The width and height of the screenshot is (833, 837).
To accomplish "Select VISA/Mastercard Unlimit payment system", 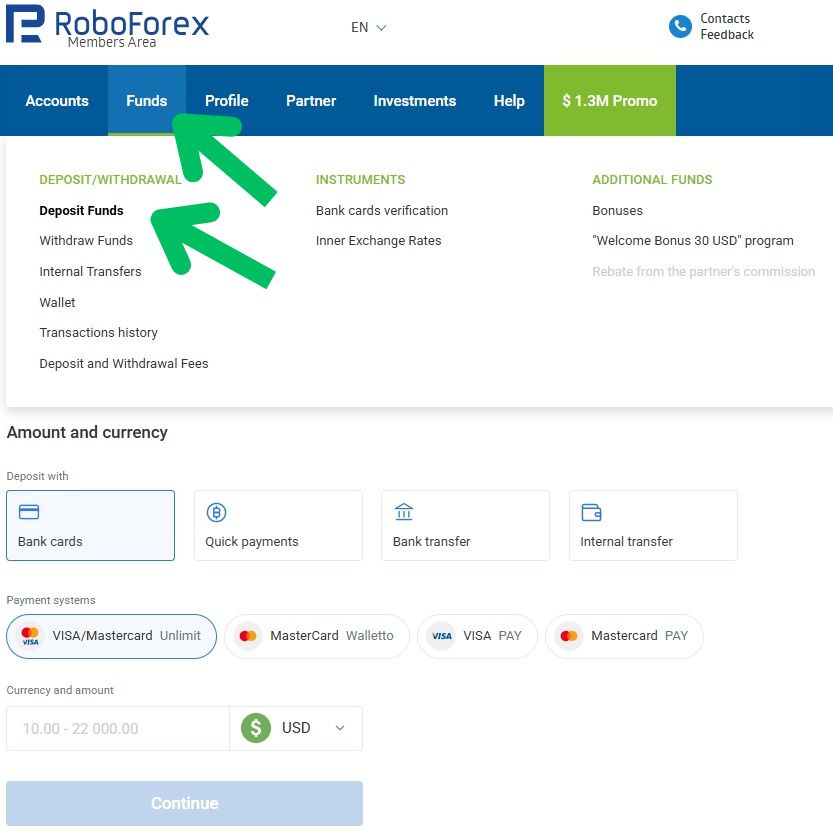I will pyautogui.click(x=111, y=636).
